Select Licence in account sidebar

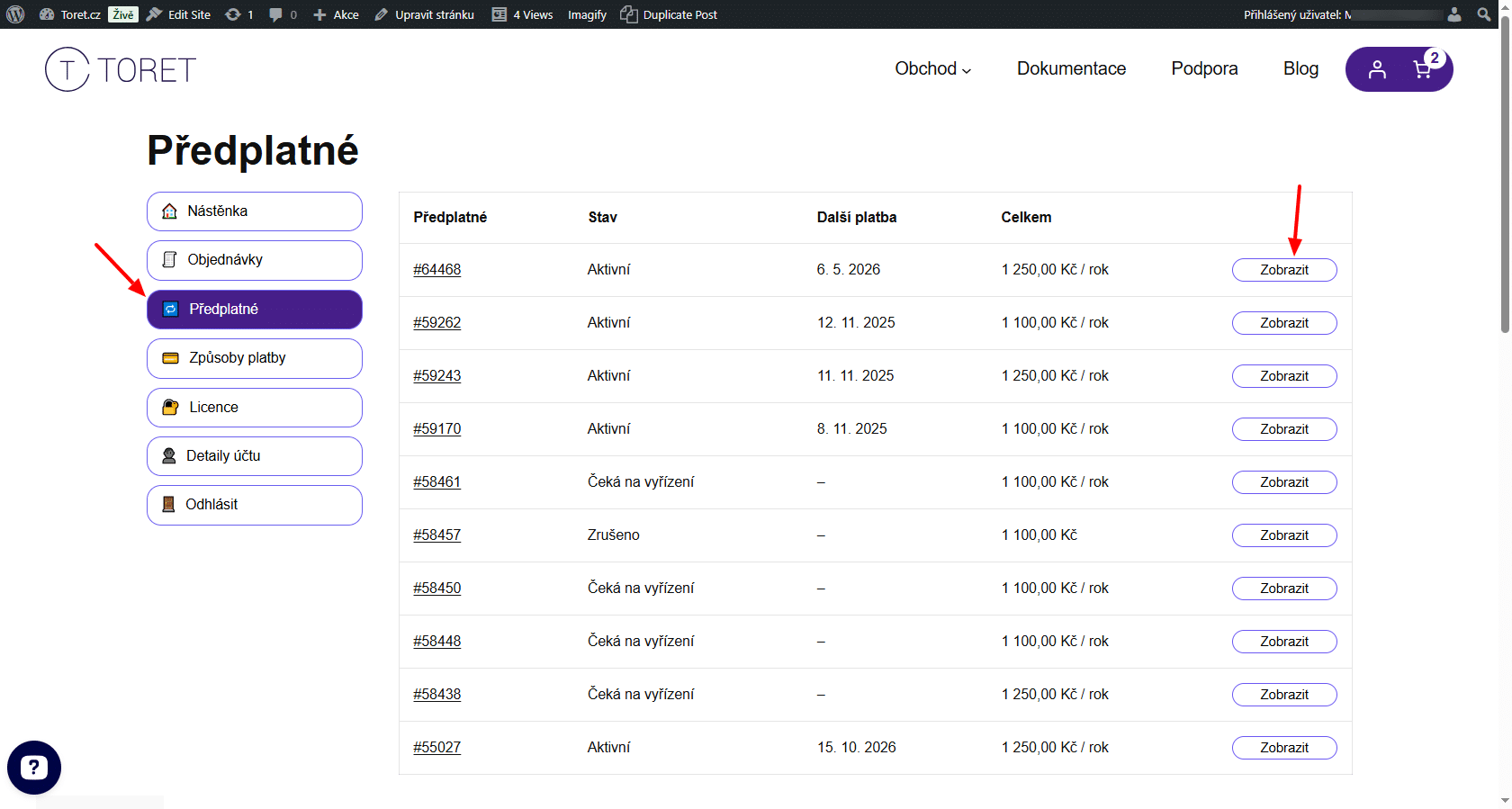coord(255,408)
